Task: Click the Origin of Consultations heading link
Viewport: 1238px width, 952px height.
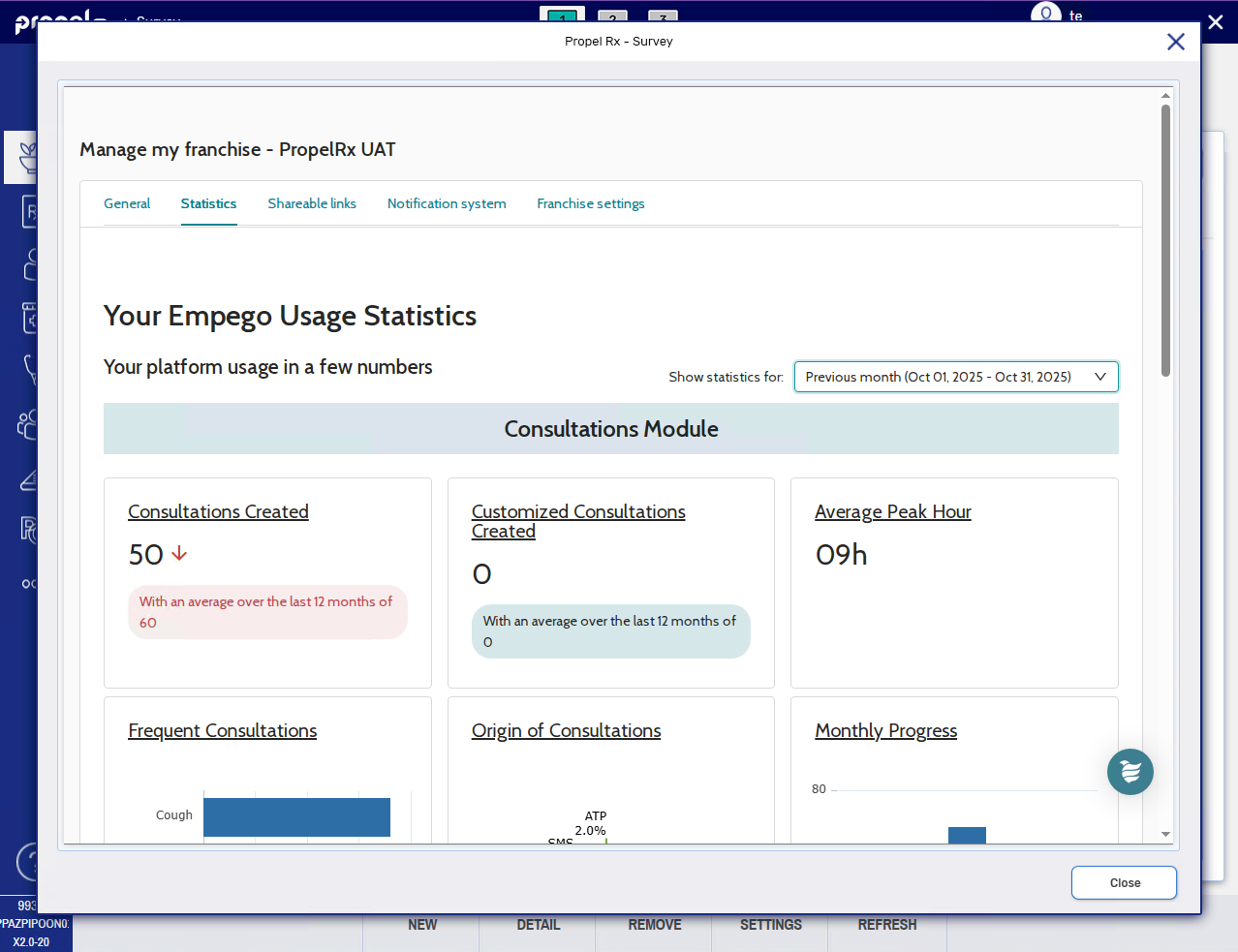Action: (566, 730)
